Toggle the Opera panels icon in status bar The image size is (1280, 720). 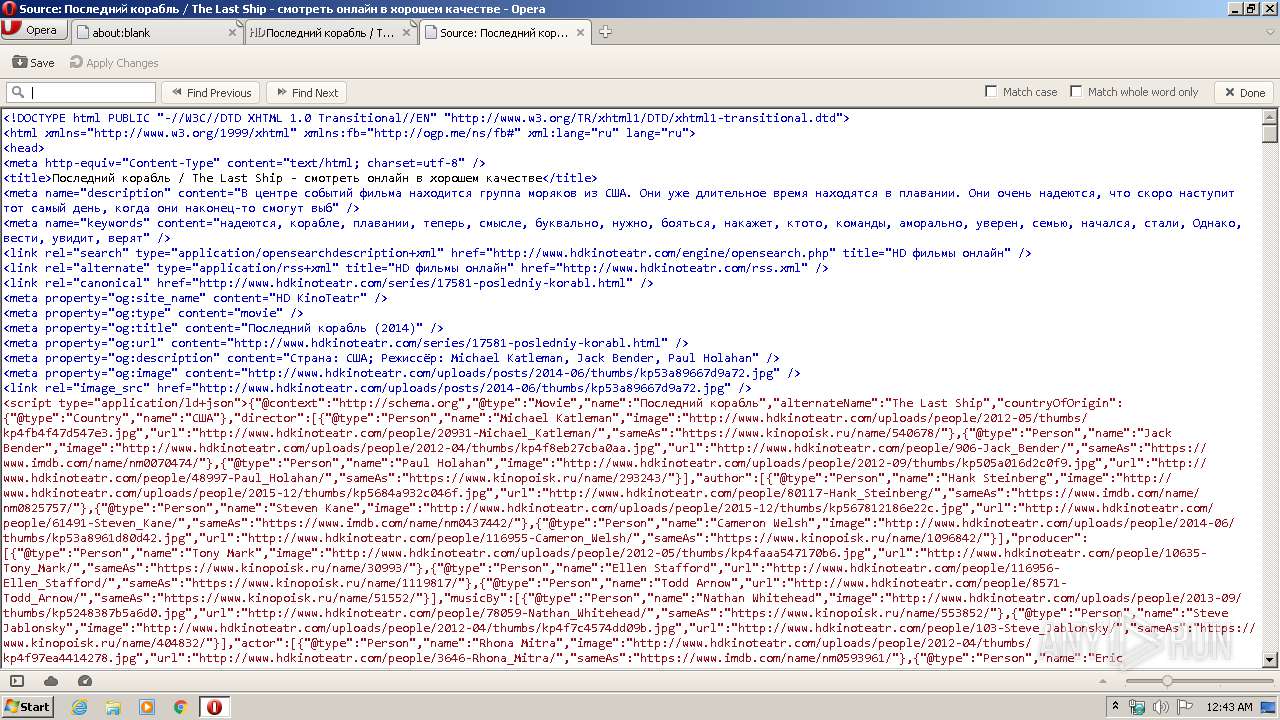[x=17, y=681]
